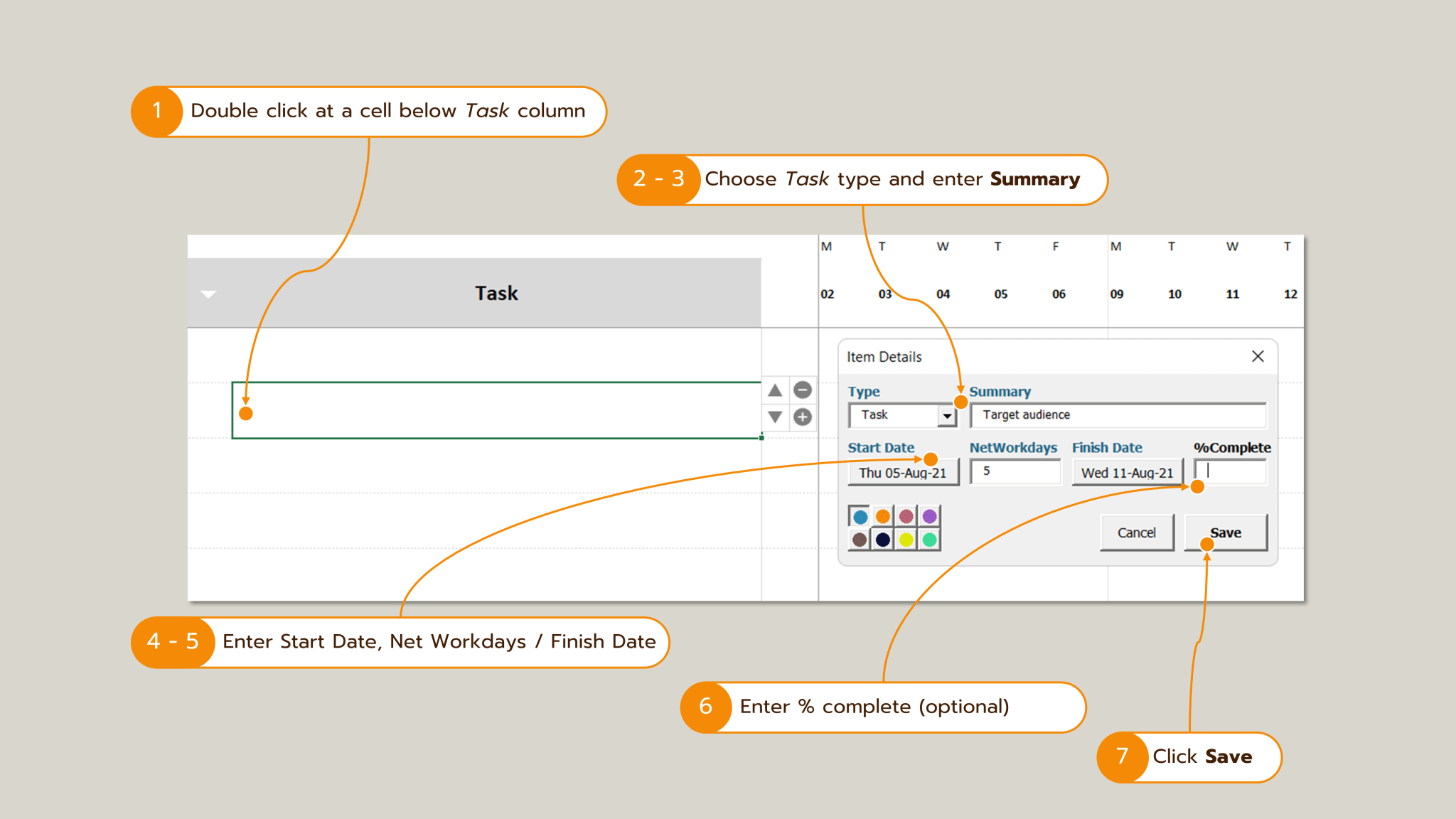Select the orange color swatch
Viewport: 1456px width, 819px height.
[883, 517]
